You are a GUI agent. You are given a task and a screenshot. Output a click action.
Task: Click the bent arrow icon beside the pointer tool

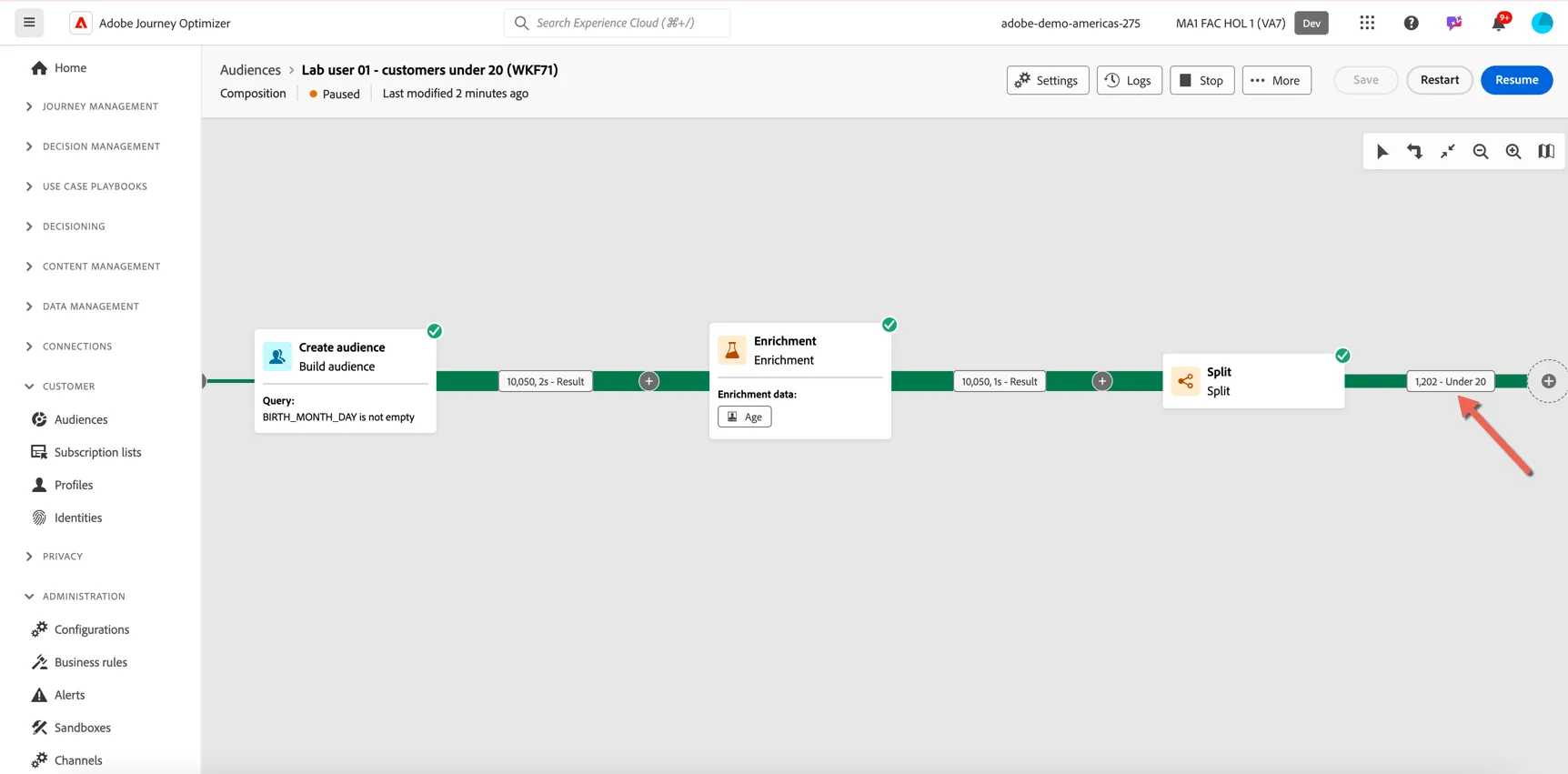click(x=1414, y=152)
